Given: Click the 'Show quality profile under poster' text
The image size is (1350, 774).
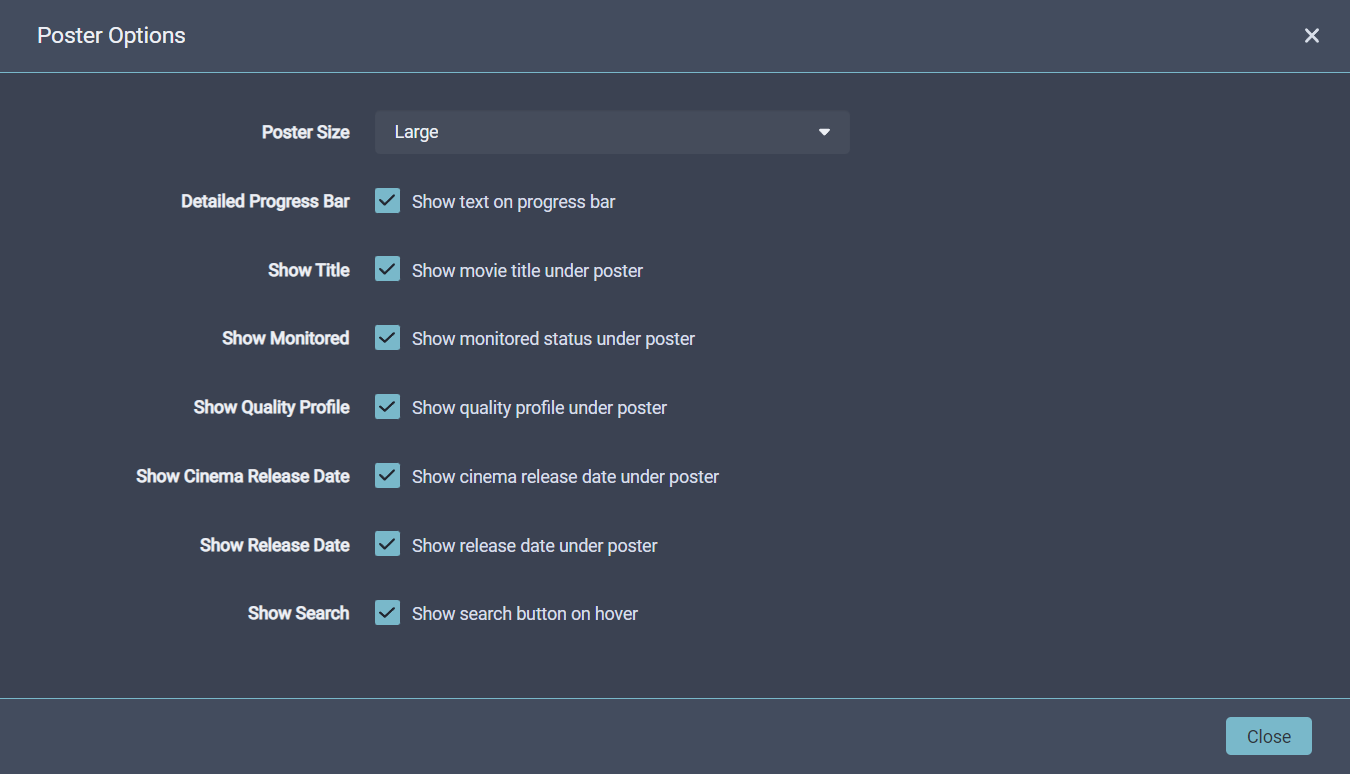Looking at the screenshot, I should point(539,408).
